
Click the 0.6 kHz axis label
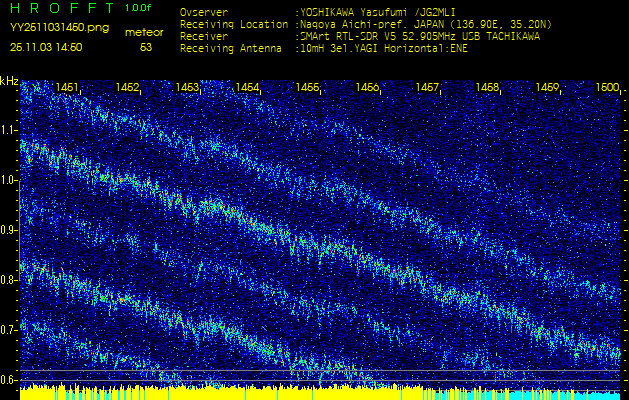[x=9, y=379]
